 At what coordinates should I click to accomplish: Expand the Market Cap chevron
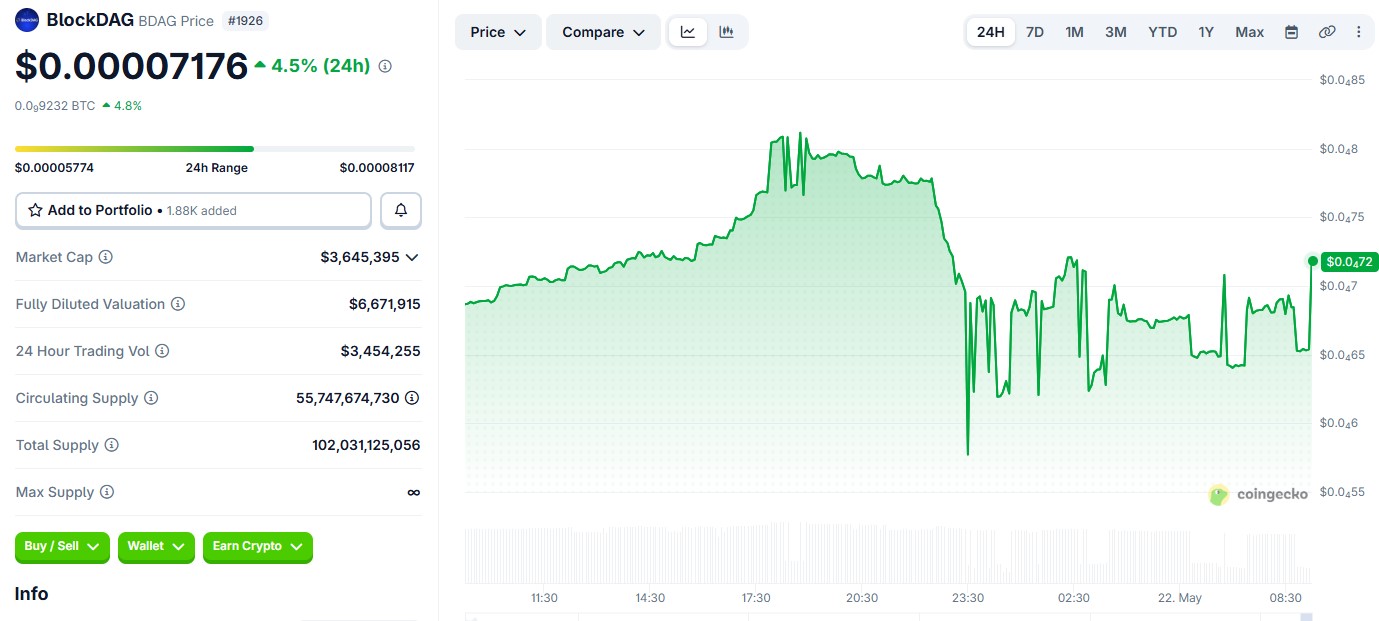coord(412,257)
